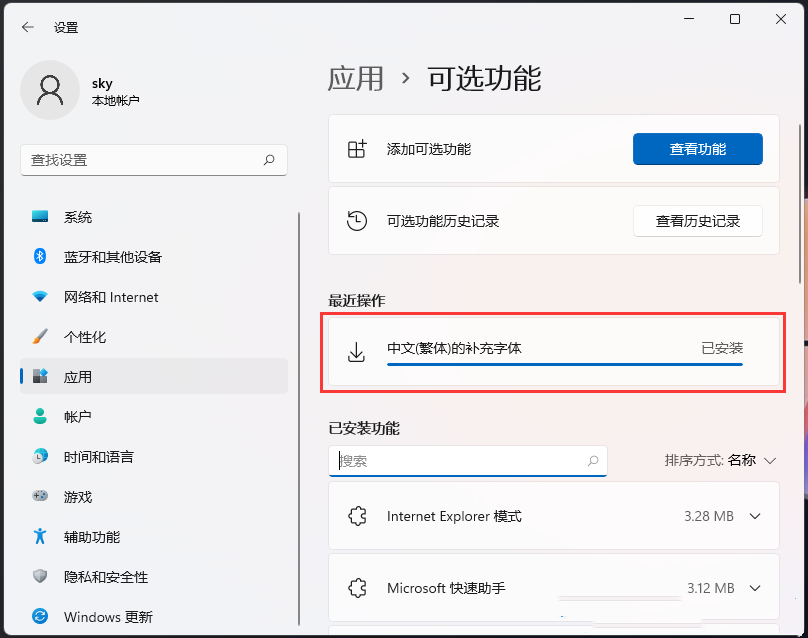Click the shield icon for 隐私和安全性
Image resolution: width=808 pixels, height=638 pixels.
pyautogui.click(x=40, y=576)
